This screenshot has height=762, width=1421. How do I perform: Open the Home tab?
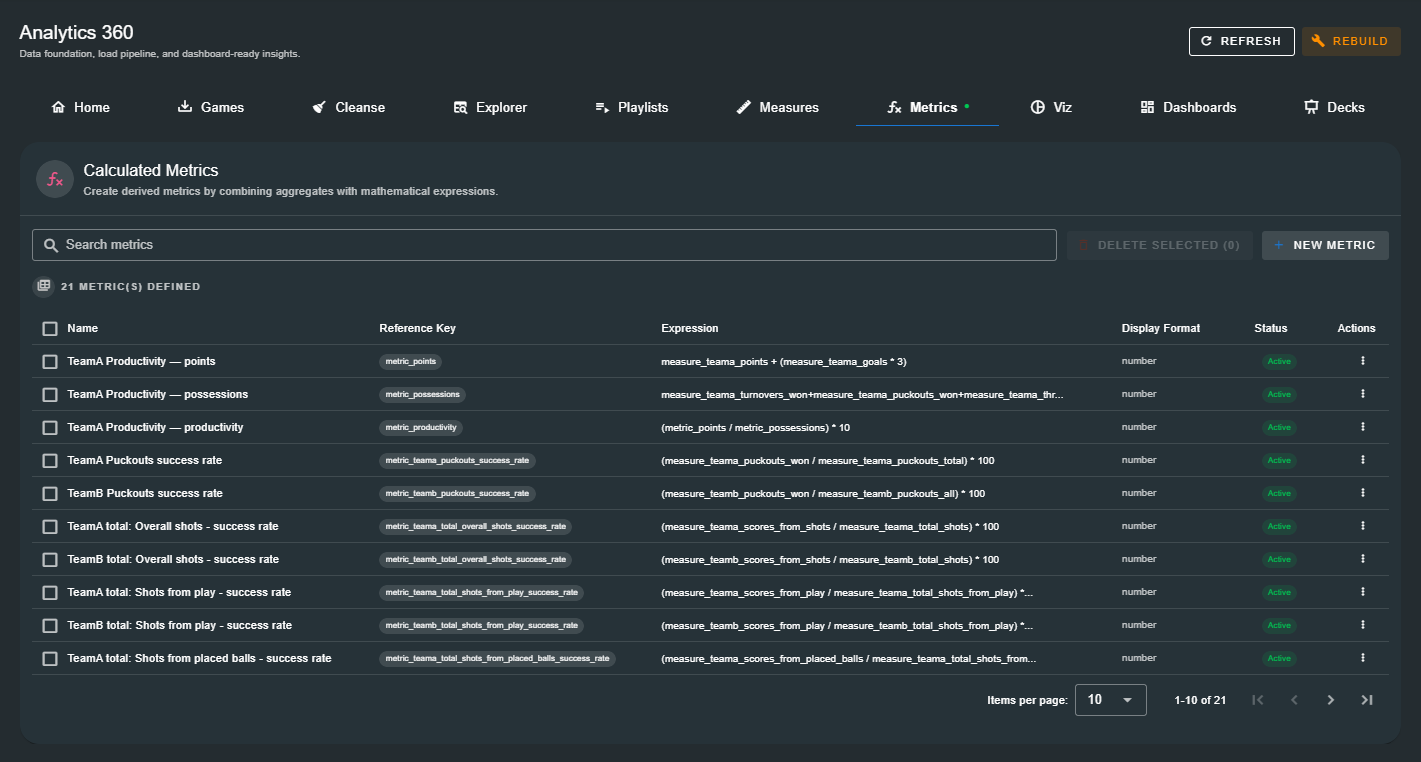coord(80,107)
